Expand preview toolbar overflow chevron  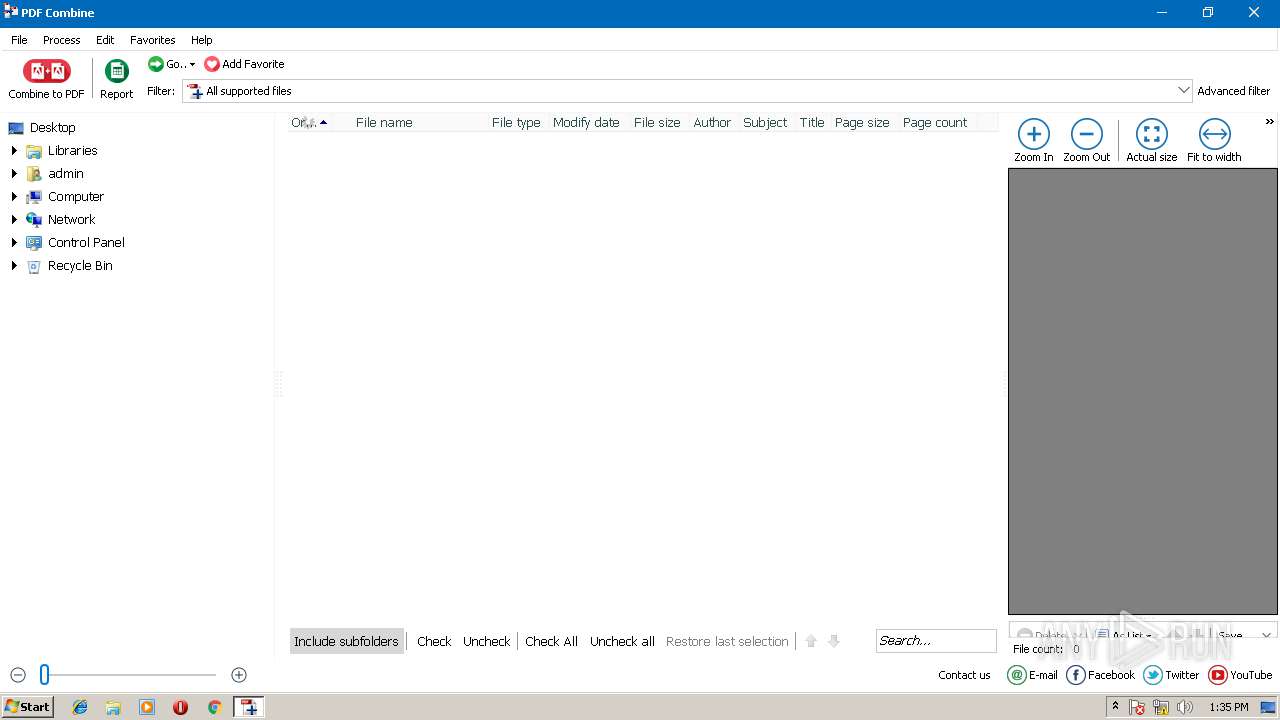1269,122
